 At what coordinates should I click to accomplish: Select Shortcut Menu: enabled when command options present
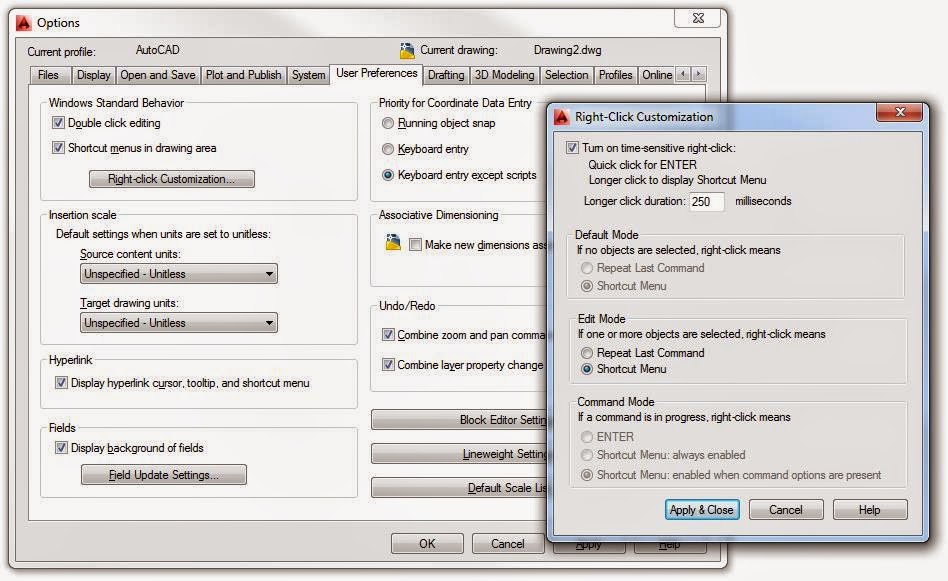point(586,475)
